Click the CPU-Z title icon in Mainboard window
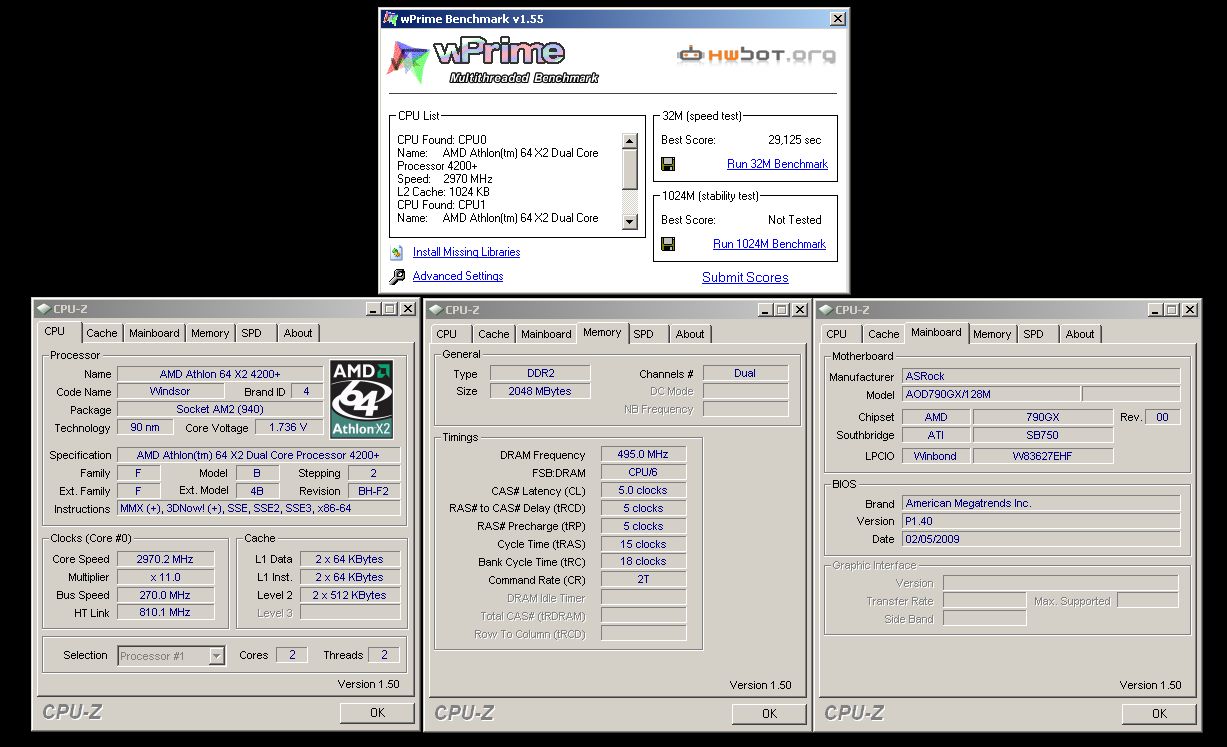The height and width of the screenshot is (747, 1227). click(x=826, y=309)
